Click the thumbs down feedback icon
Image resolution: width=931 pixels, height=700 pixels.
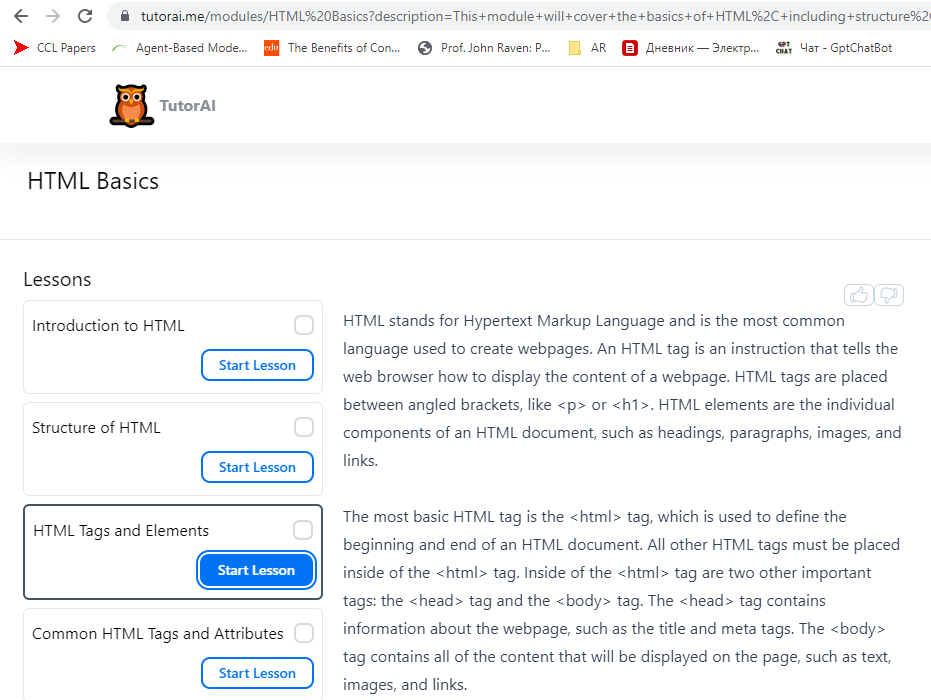tap(889, 294)
